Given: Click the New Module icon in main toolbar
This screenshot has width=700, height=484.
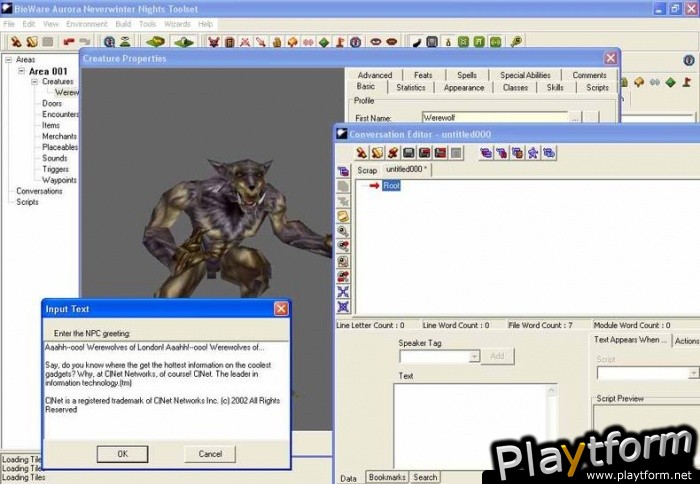Looking at the screenshot, I should 16,42.
